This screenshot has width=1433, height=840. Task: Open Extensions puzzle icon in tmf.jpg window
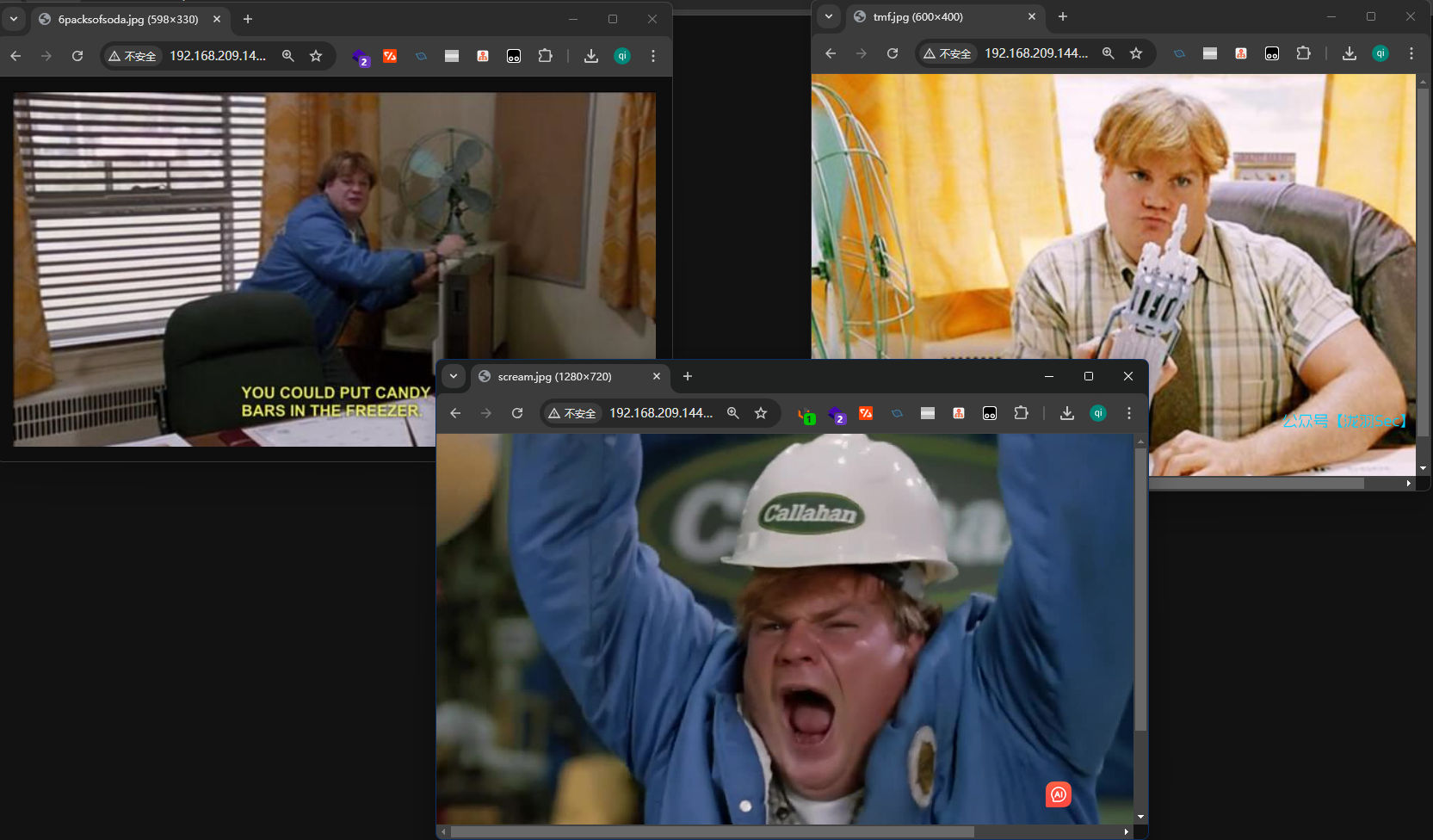point(1303,53)
